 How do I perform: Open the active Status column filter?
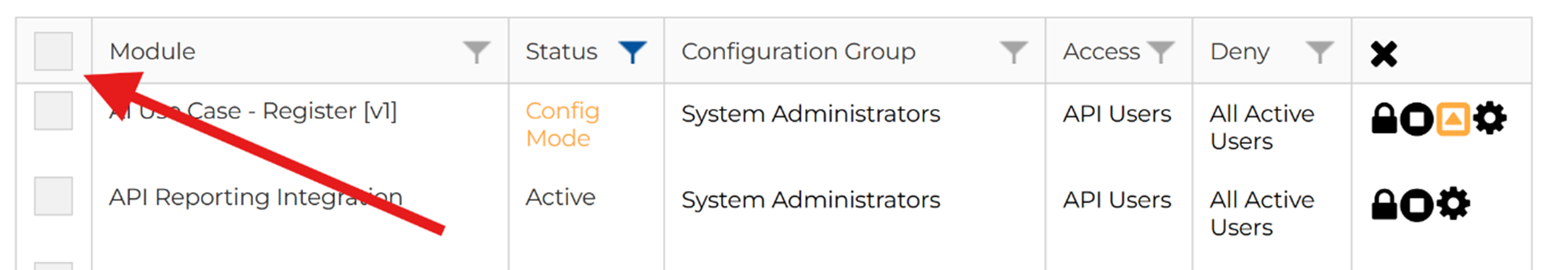pos(632,52)
